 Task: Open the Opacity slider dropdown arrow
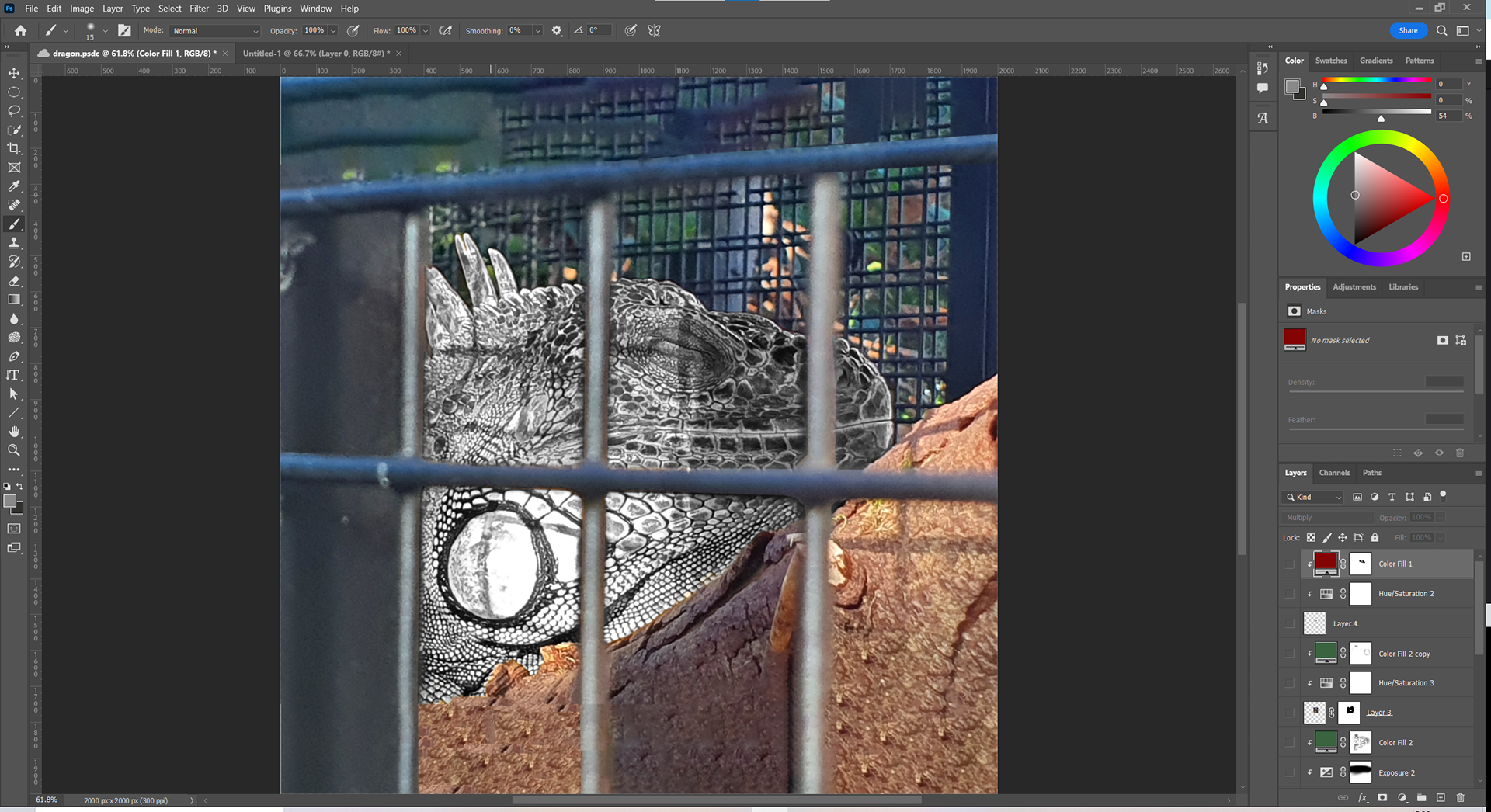333,31
